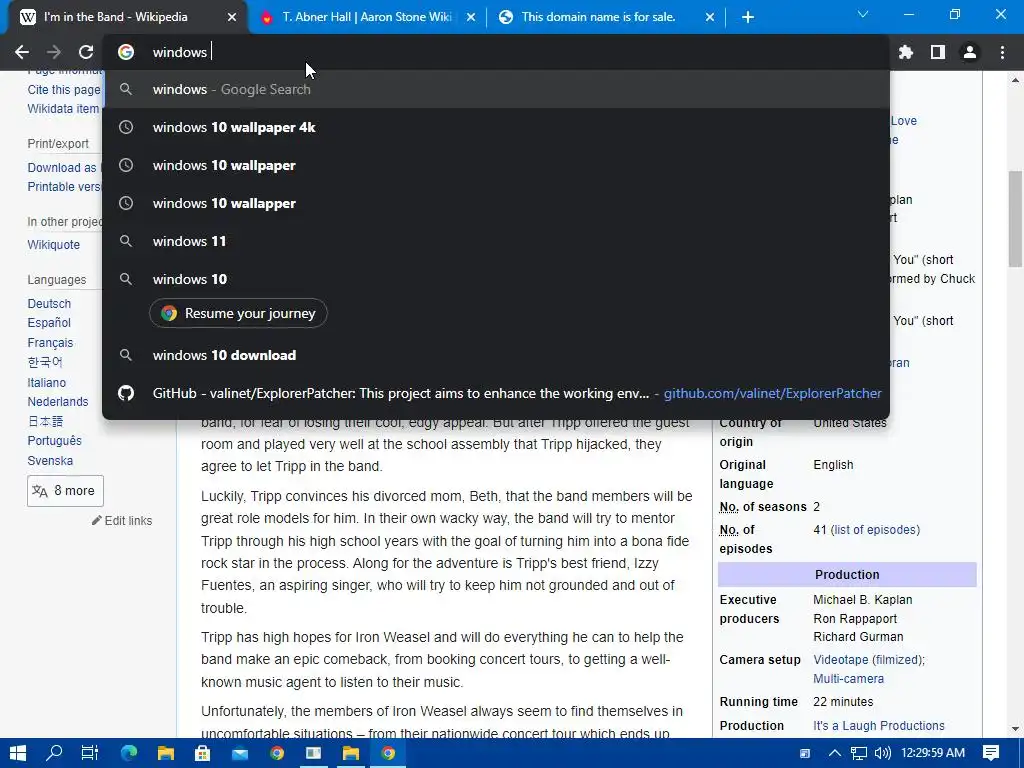This screenshot has height=768, width=1024.
Task: Open the Chrome extensions puzzle icon
Action: point(905,52)
